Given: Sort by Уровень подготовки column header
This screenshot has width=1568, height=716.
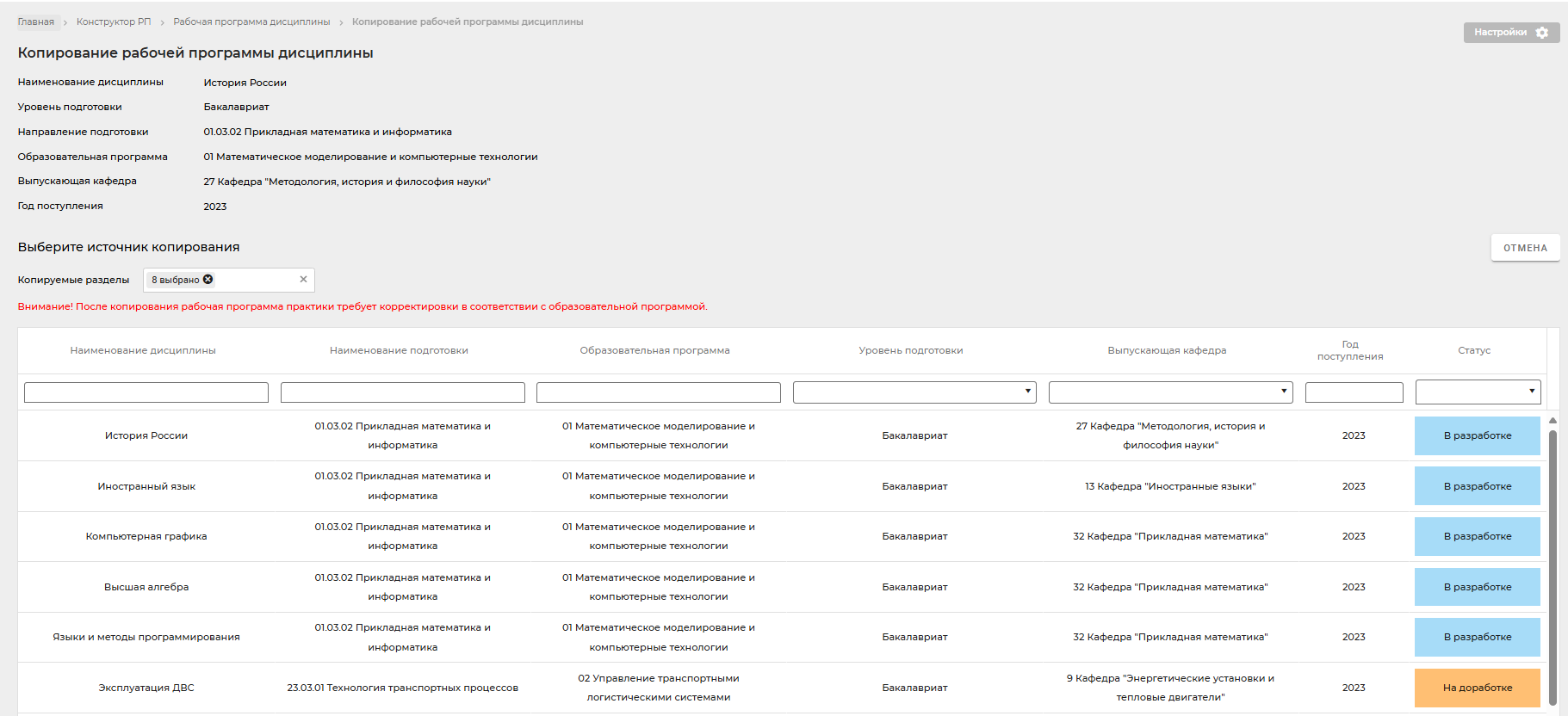Looking at the screenshot, I should click(x=911, y=350).
